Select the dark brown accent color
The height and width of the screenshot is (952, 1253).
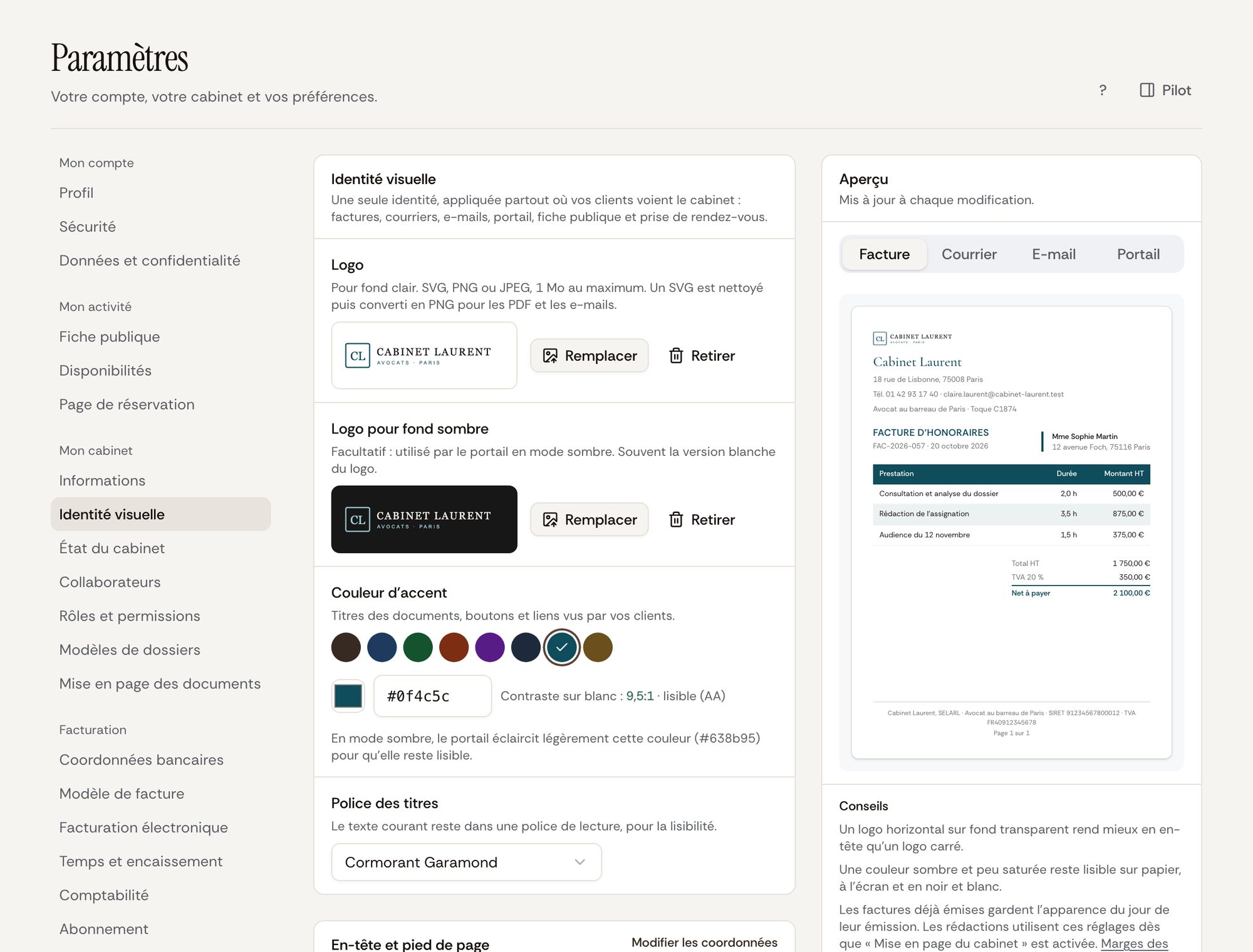[346, 648]
